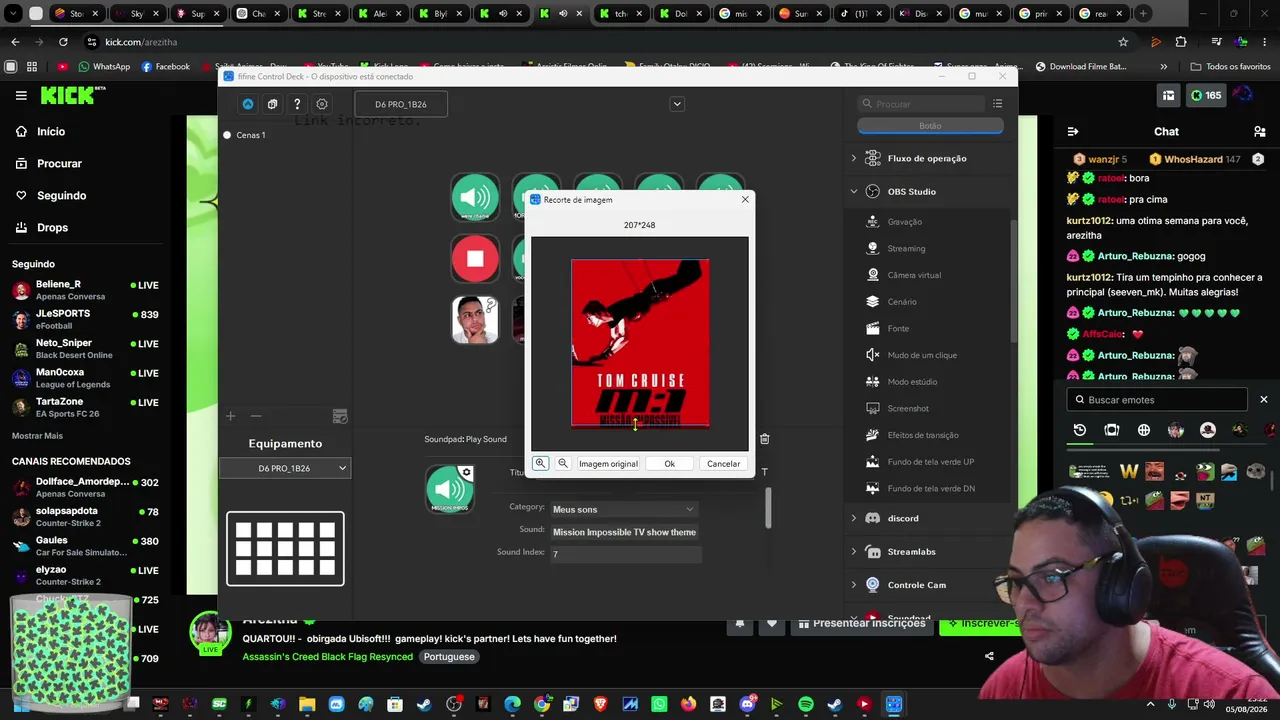The image size is (1280, 720).
Task: Close the Recorte de imagem dialog
Action: click(x=745, y=200)
